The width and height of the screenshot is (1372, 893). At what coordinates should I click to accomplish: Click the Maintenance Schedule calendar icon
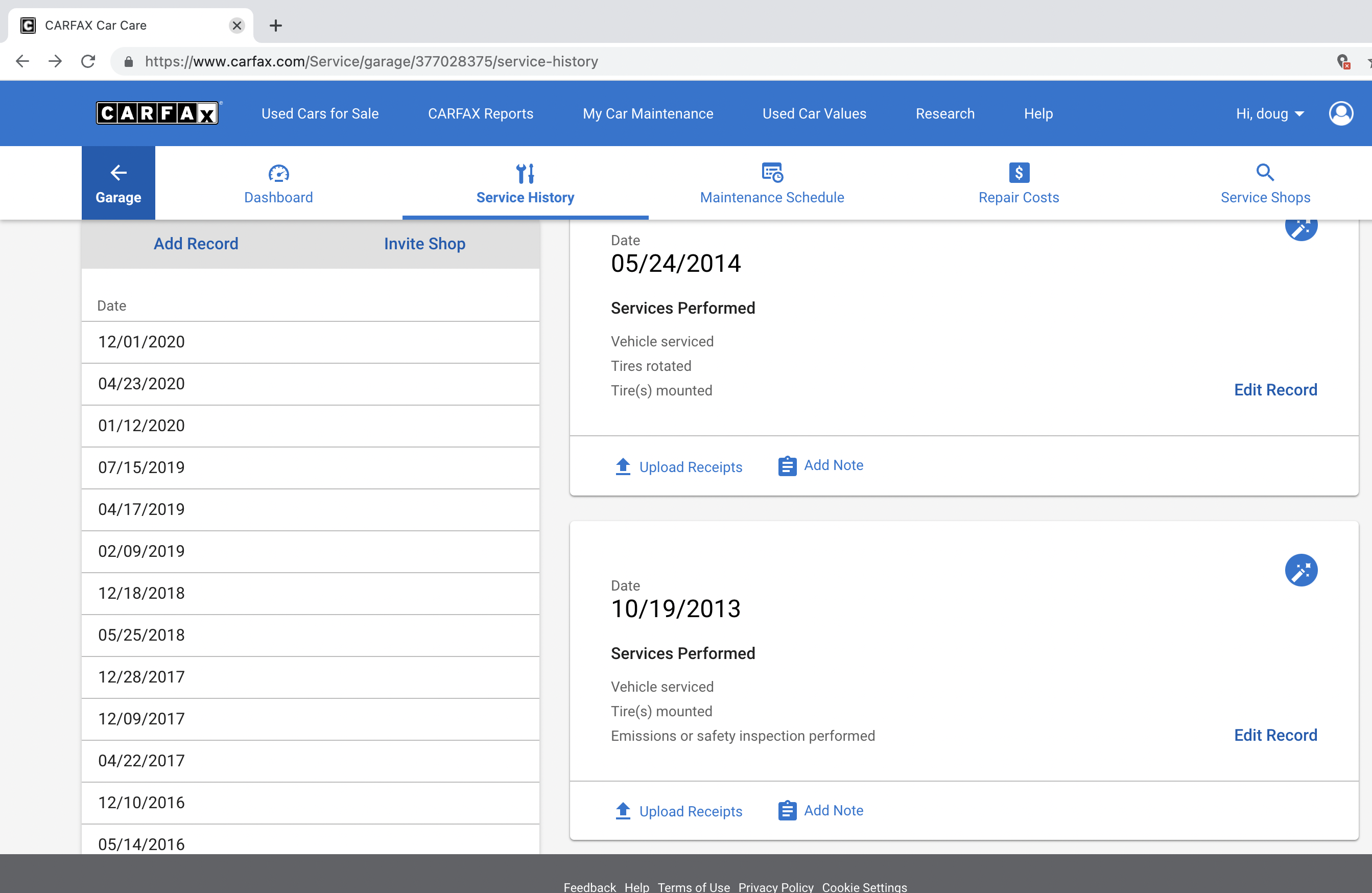click(x=772, y=172)
